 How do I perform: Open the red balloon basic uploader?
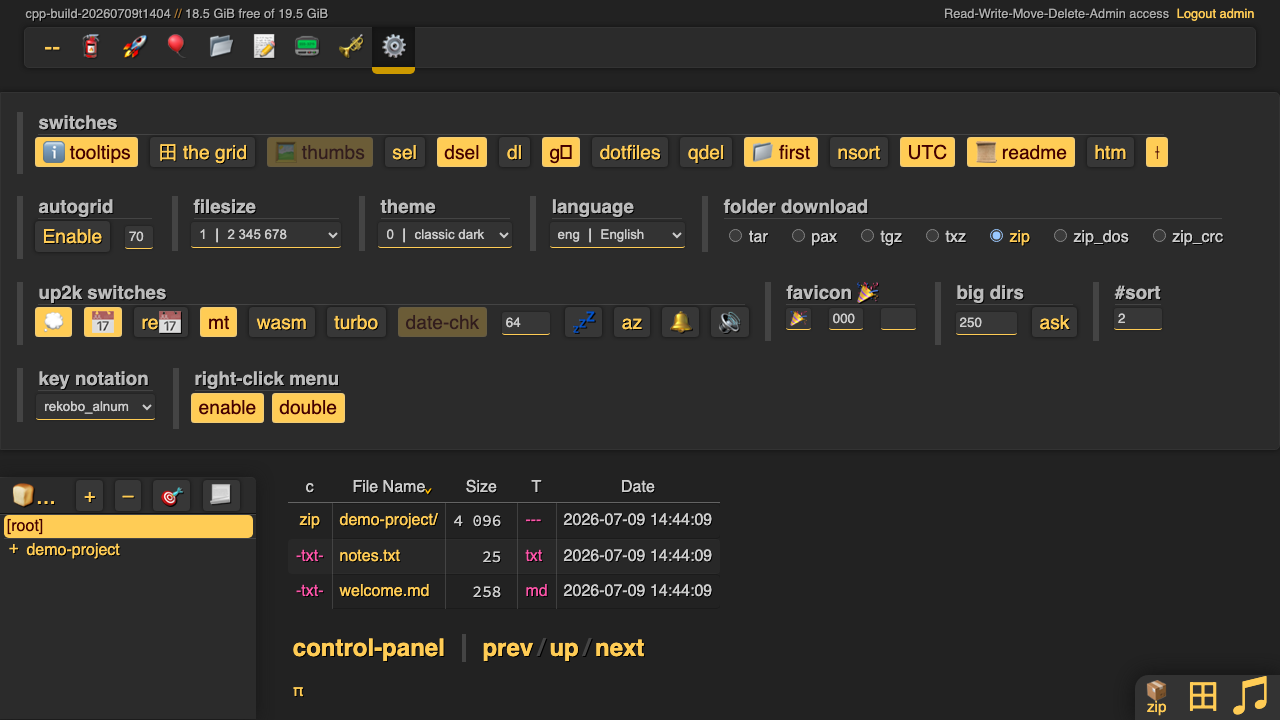pyautogui.click(x=177, y=47)
